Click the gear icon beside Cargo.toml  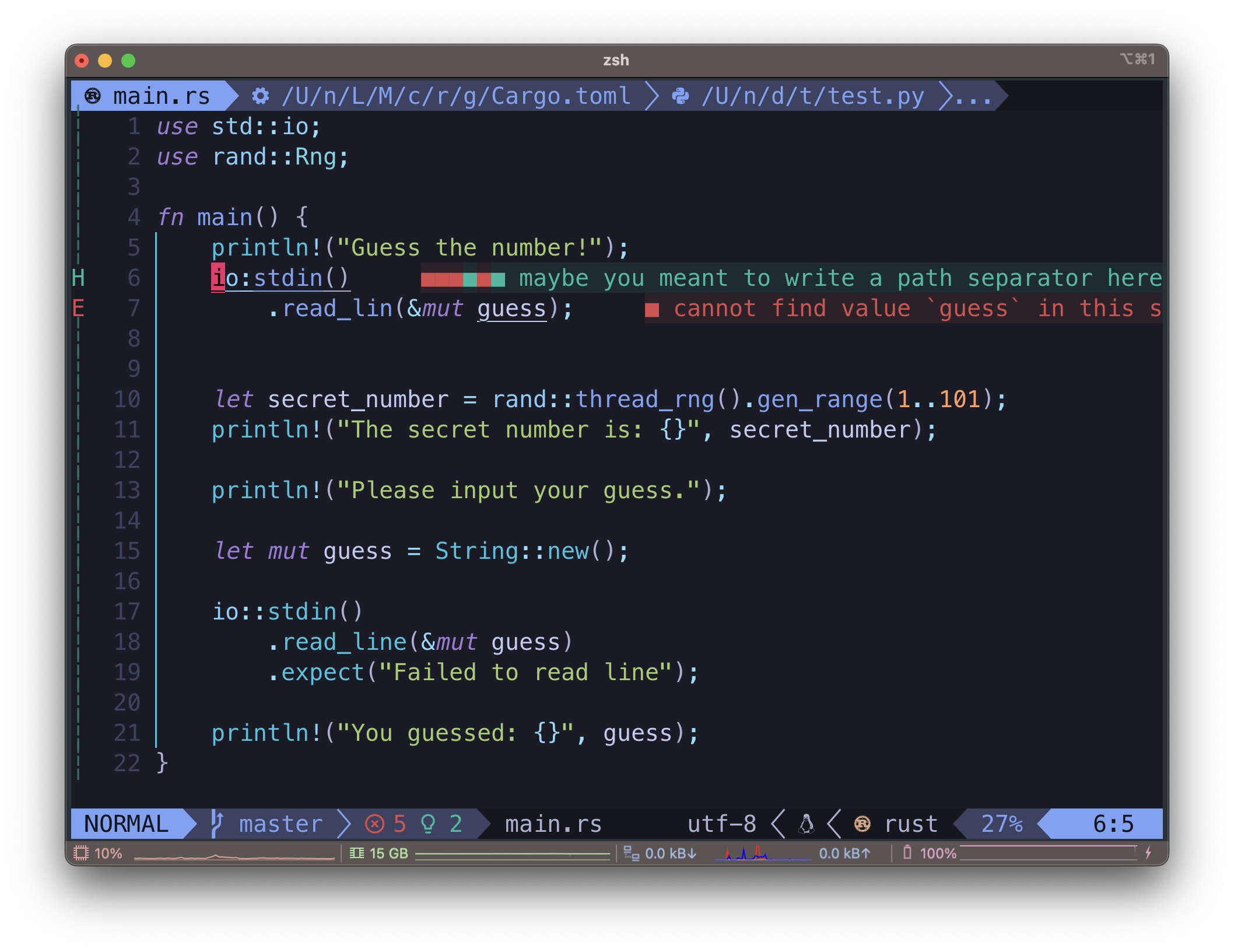click(260, 96)
